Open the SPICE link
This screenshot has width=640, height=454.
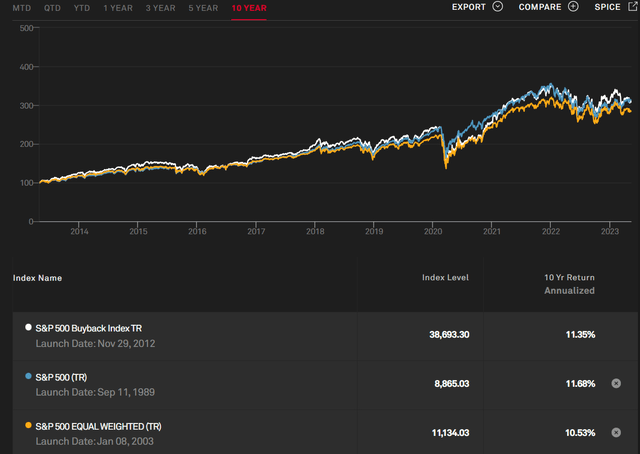(x=607, y=7)
